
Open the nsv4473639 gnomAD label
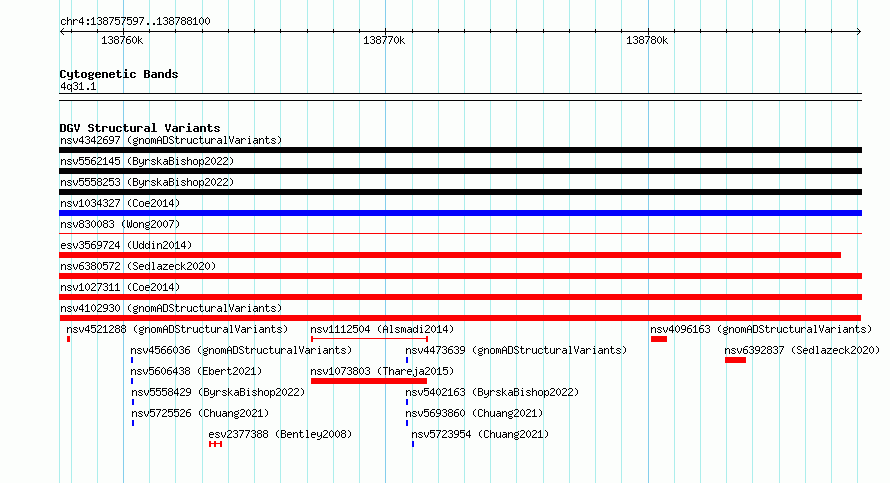(516, 350)
